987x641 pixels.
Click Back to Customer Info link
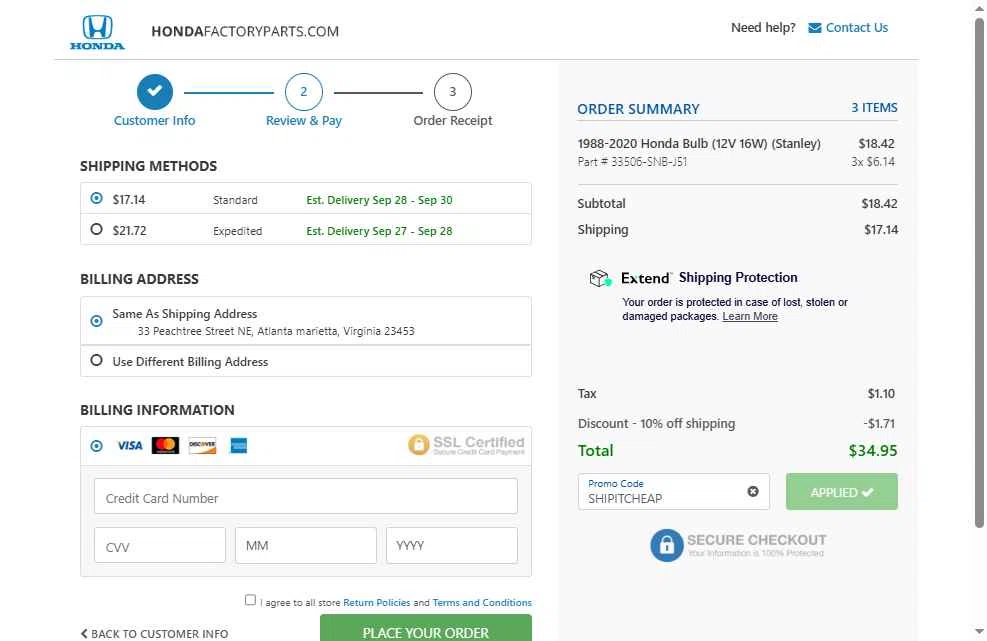click(x=154, y=633)
